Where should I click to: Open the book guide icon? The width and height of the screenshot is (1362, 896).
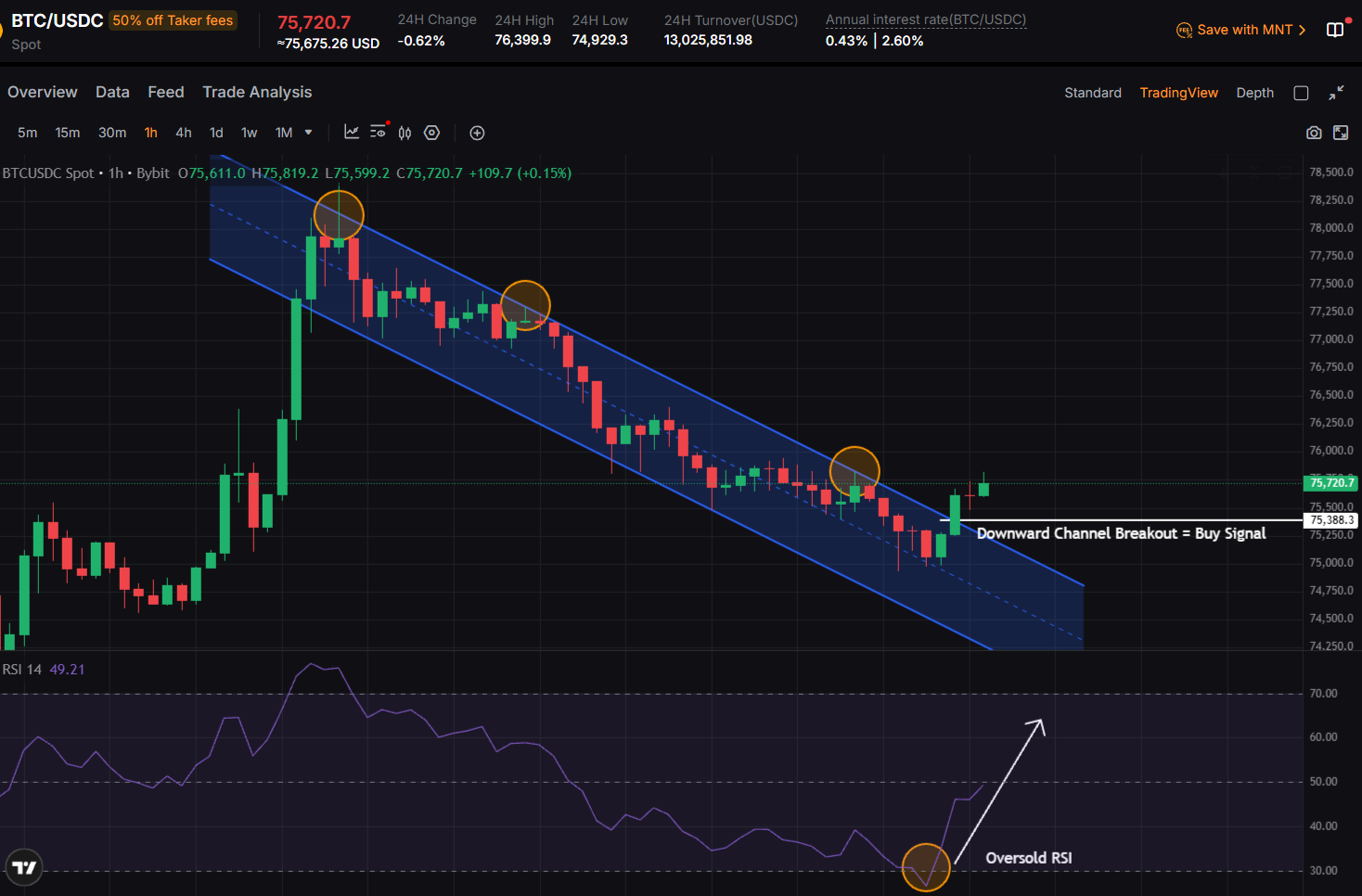[x=1335, y=30]
